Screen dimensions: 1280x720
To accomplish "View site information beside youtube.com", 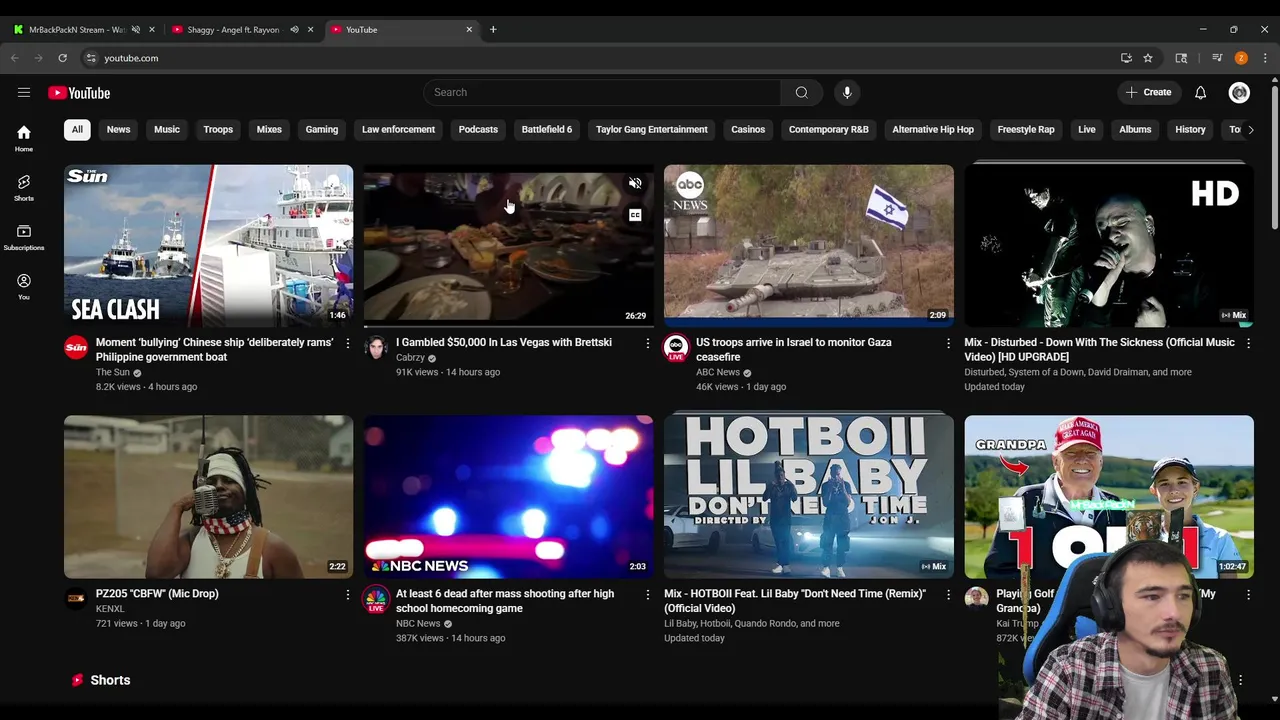I will pyautogui.click(x=91, y=58).
